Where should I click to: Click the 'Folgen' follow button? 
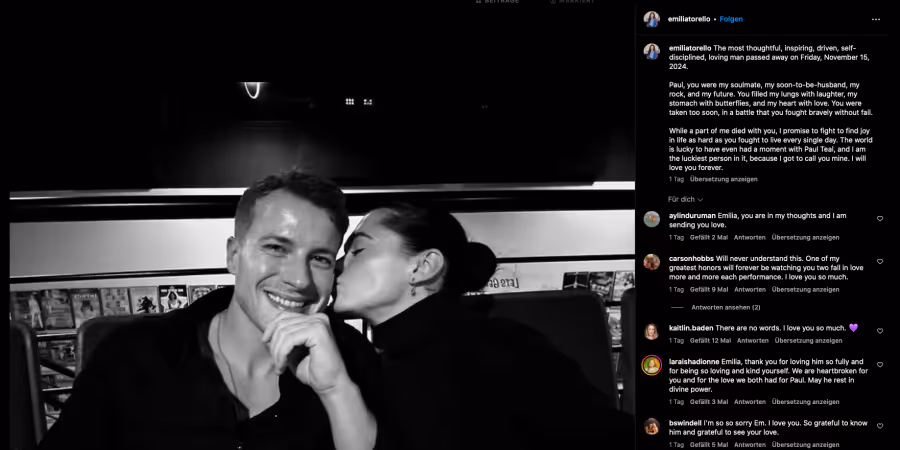731,19
